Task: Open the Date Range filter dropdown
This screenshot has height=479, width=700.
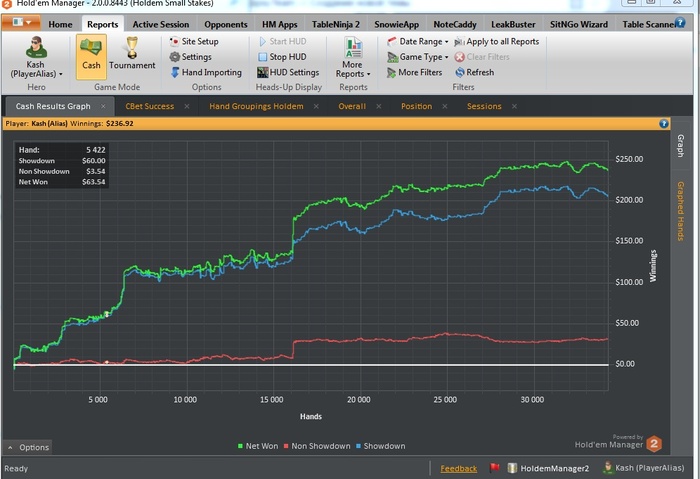Action: tap(417, 42)
